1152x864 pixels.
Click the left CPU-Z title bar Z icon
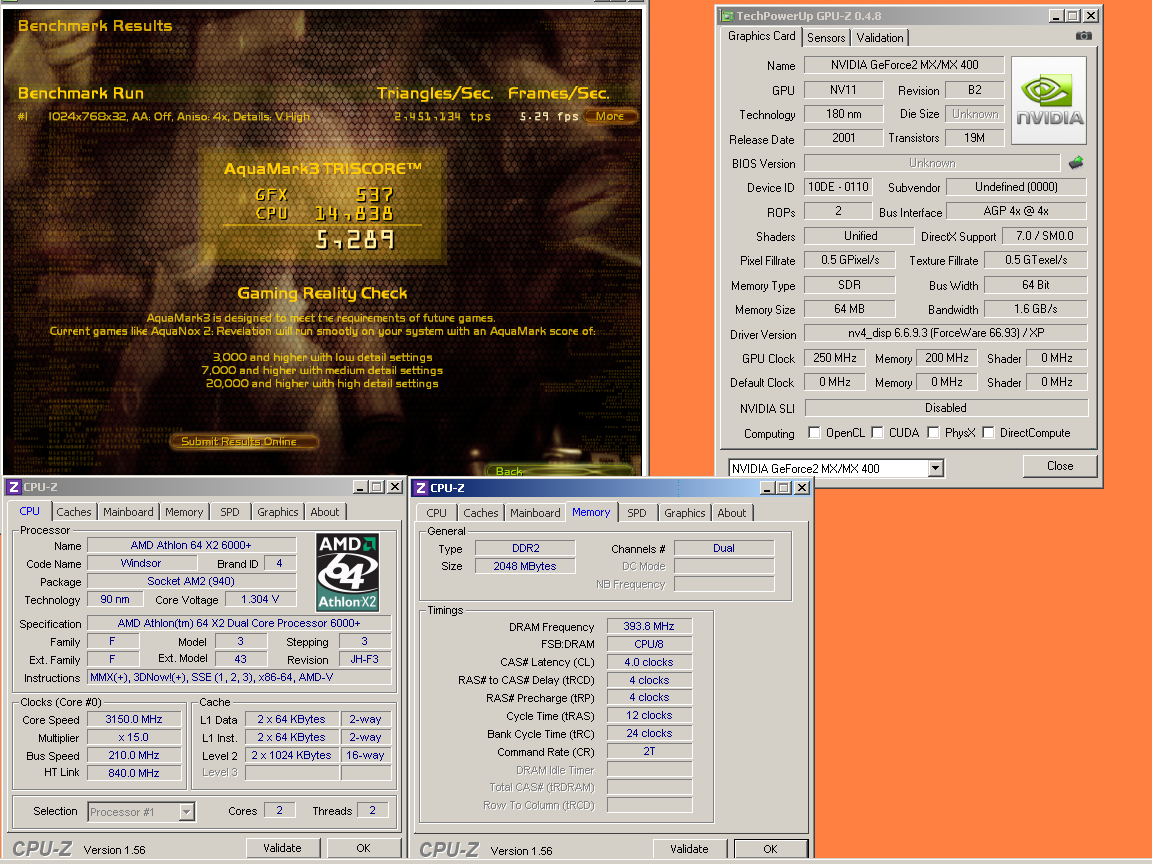[x=13, y=487]
